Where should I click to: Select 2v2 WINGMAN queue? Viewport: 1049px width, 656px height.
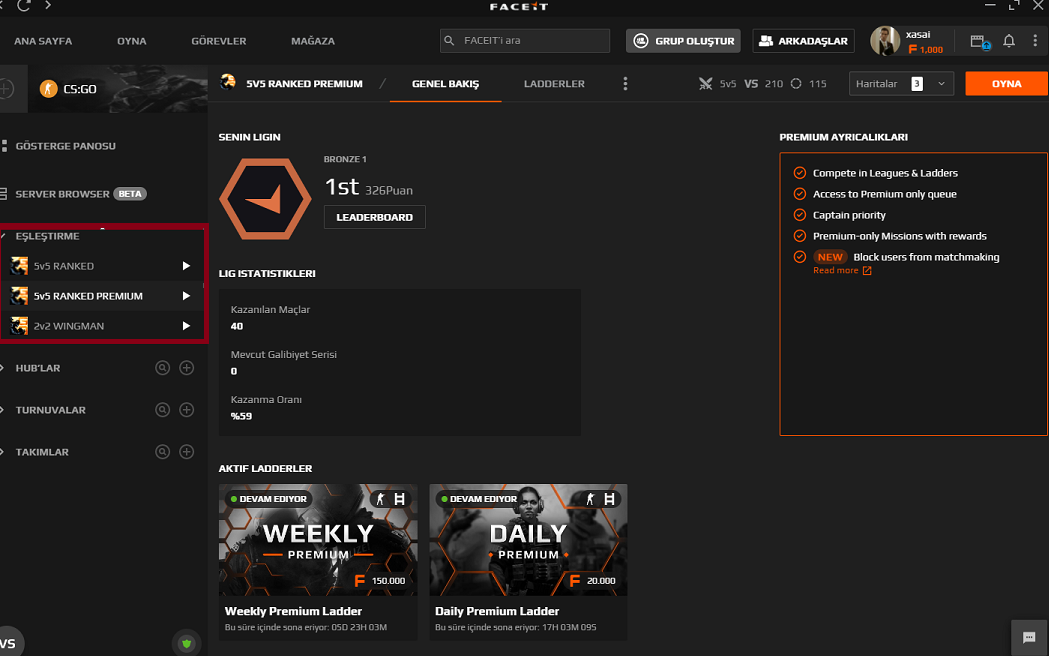pos(102,326)
